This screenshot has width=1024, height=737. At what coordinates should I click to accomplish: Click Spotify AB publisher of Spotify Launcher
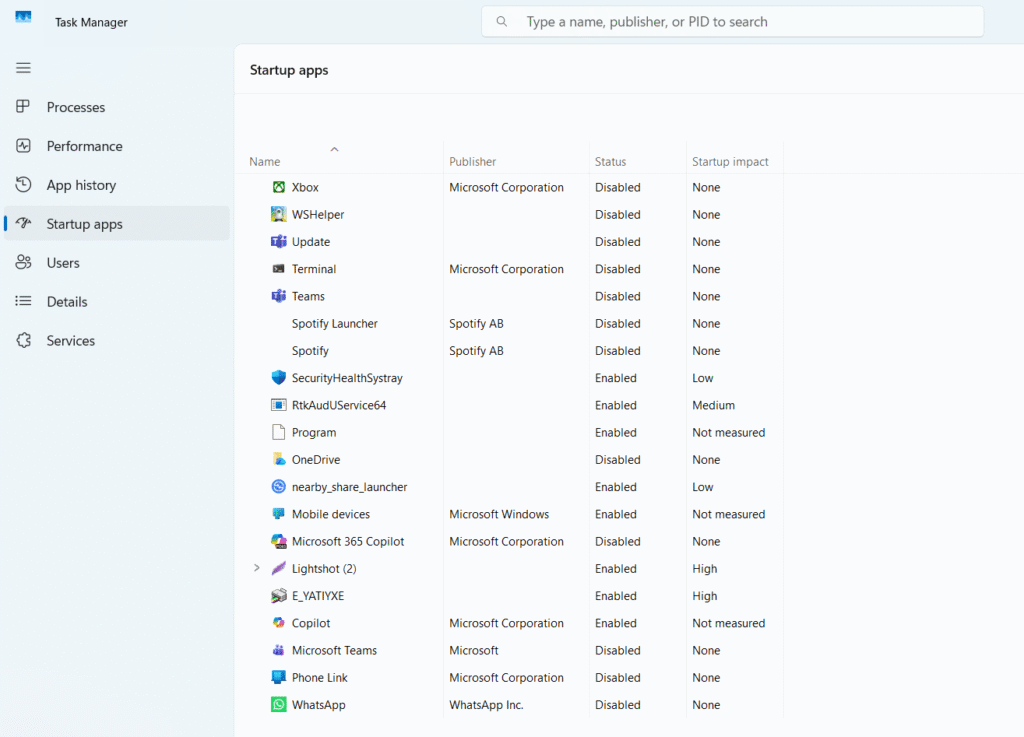(476, 323)
